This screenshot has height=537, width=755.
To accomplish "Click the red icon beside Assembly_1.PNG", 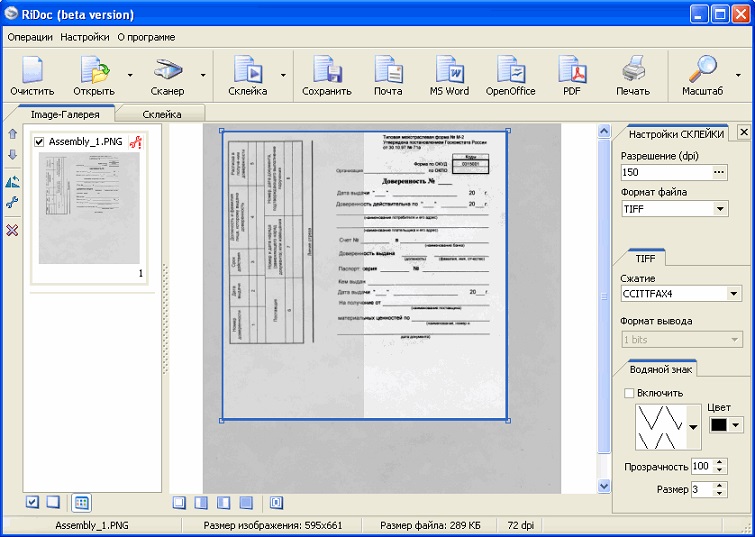I will tap(136, 142).
